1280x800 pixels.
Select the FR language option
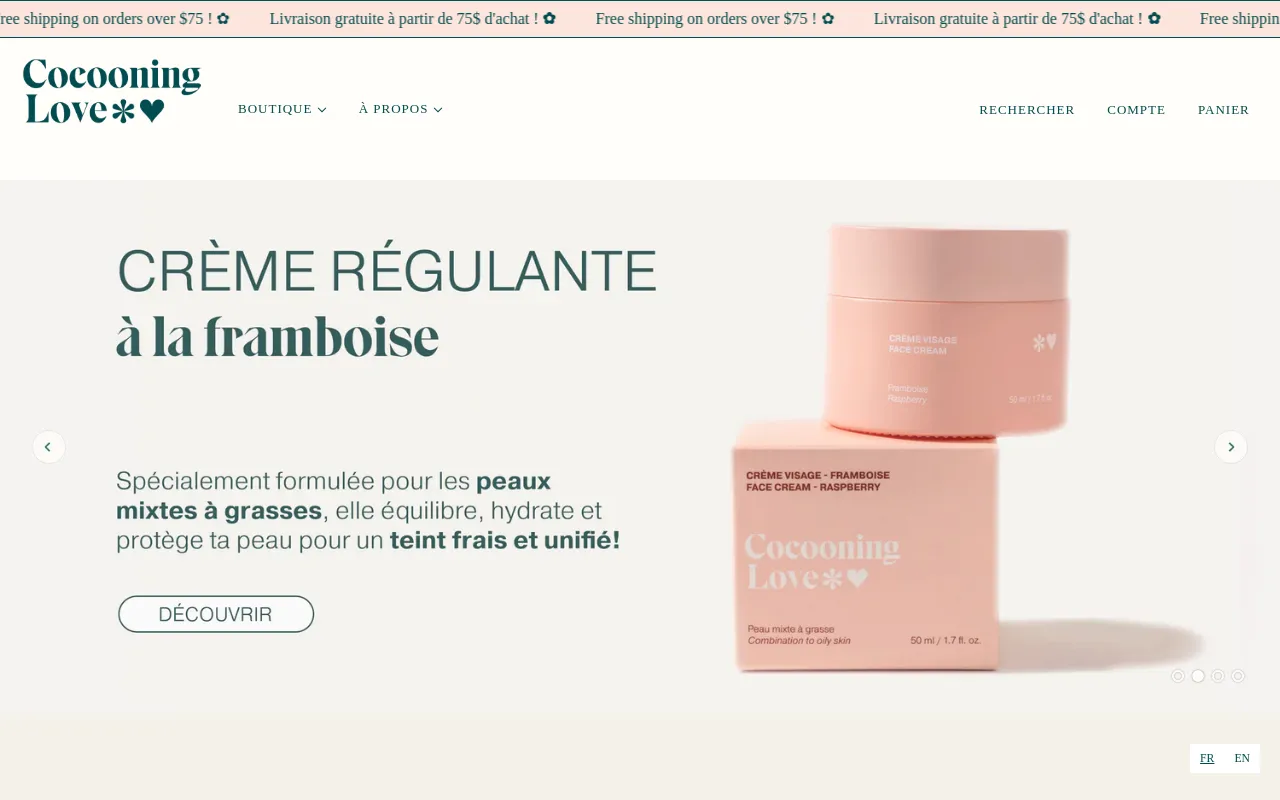pos(1207,758)
